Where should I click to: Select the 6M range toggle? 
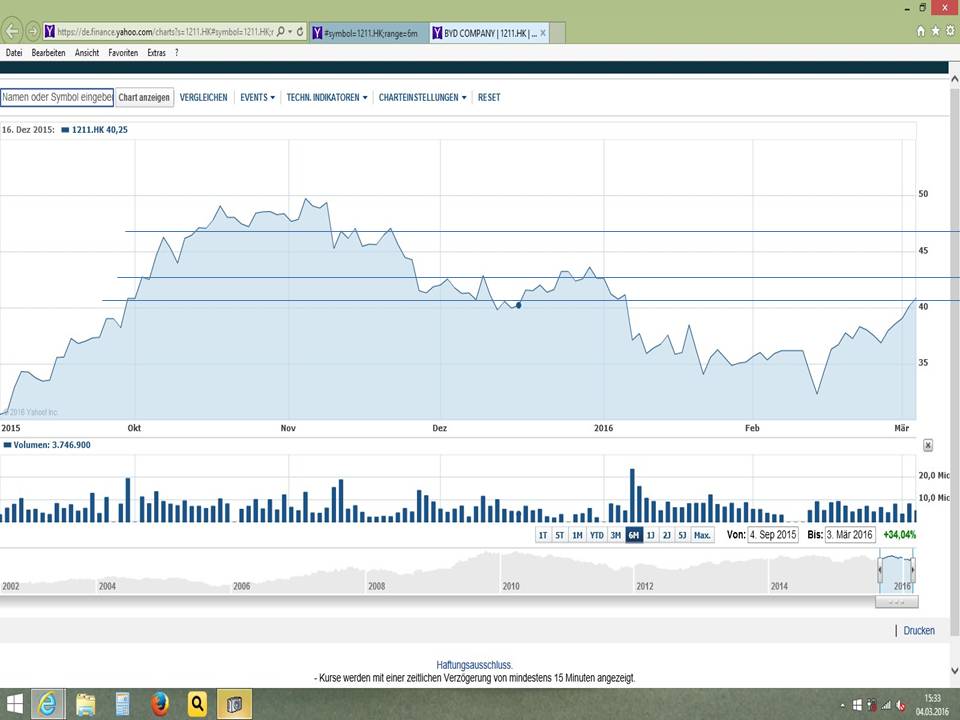coord(634,534)
